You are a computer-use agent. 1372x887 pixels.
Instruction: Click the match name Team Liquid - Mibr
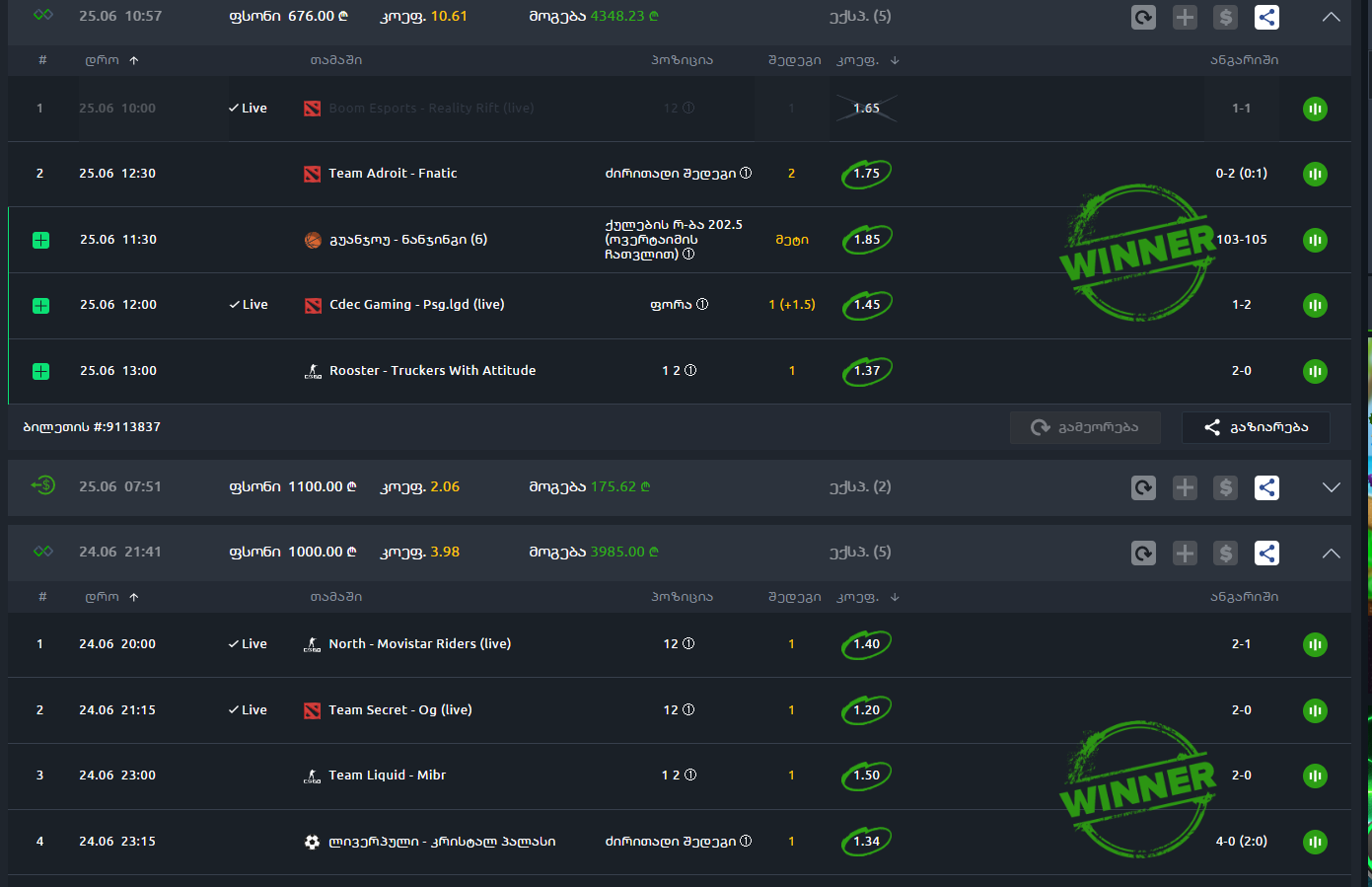(388, 775)
